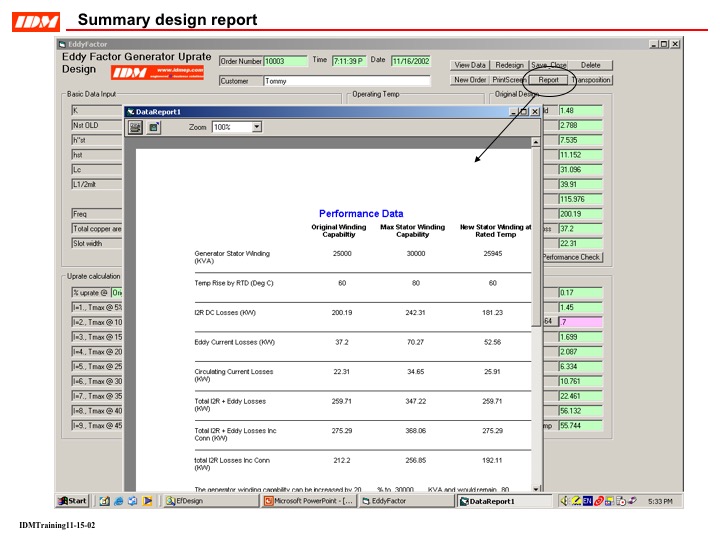Open the Zoom 100% dropdown
Viewport: 720px width, 540px height.
click(x=257, y=127)
